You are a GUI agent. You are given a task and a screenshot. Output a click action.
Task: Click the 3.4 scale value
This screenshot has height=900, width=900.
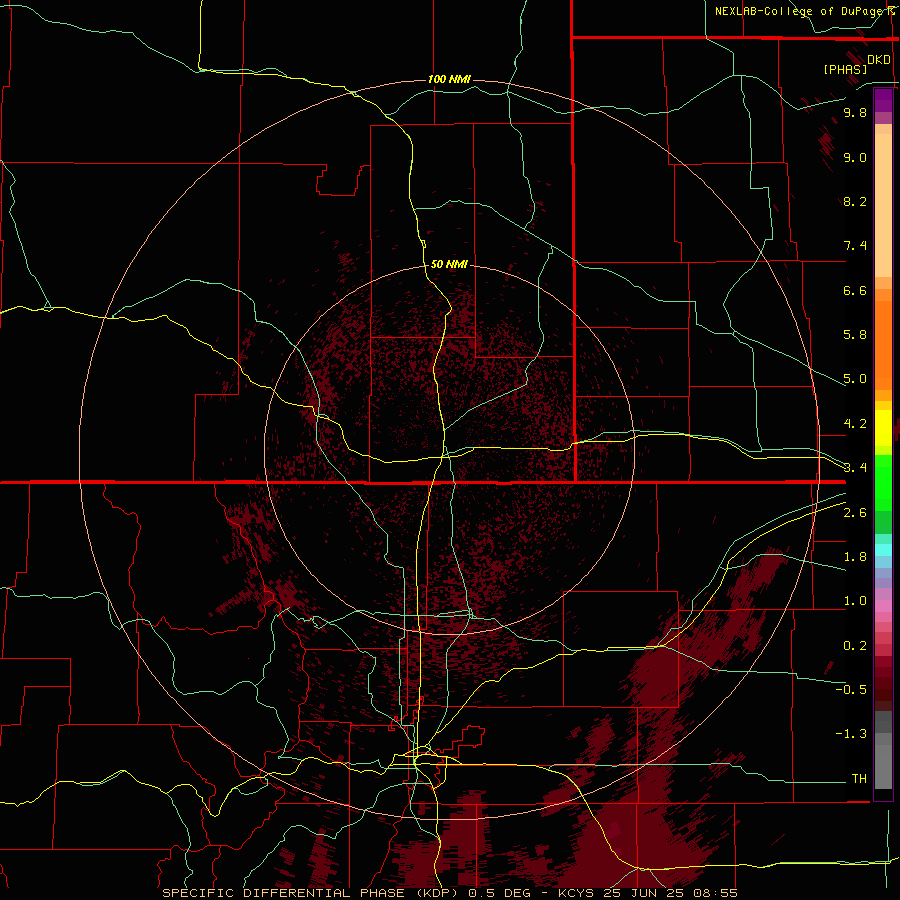[855, 468]
